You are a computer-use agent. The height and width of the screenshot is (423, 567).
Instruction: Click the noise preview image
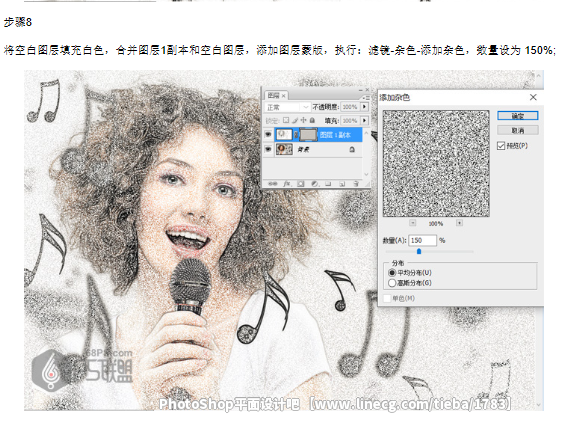point(436,163)
